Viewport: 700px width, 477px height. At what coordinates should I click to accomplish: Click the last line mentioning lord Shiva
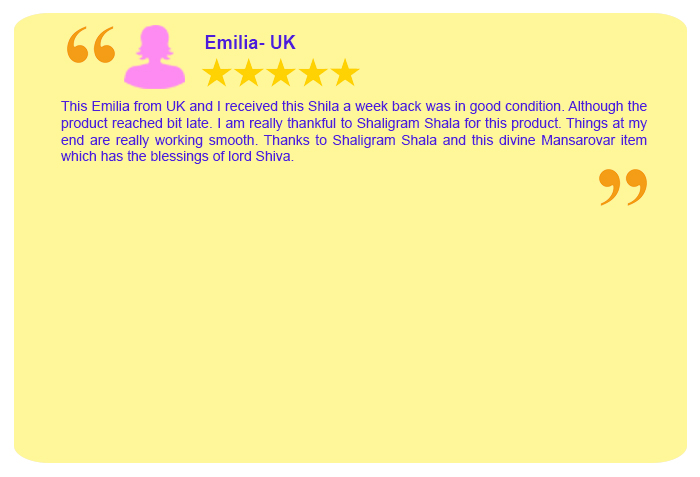[x=177, y=156]
